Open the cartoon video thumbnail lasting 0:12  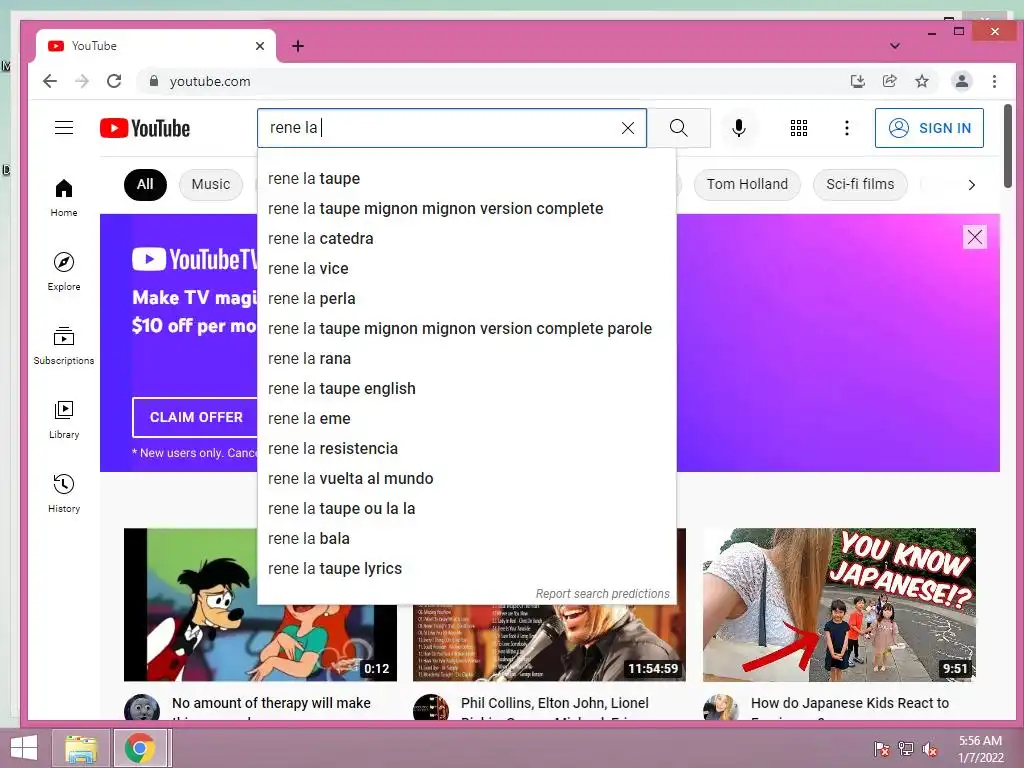[x=260, y=605]
